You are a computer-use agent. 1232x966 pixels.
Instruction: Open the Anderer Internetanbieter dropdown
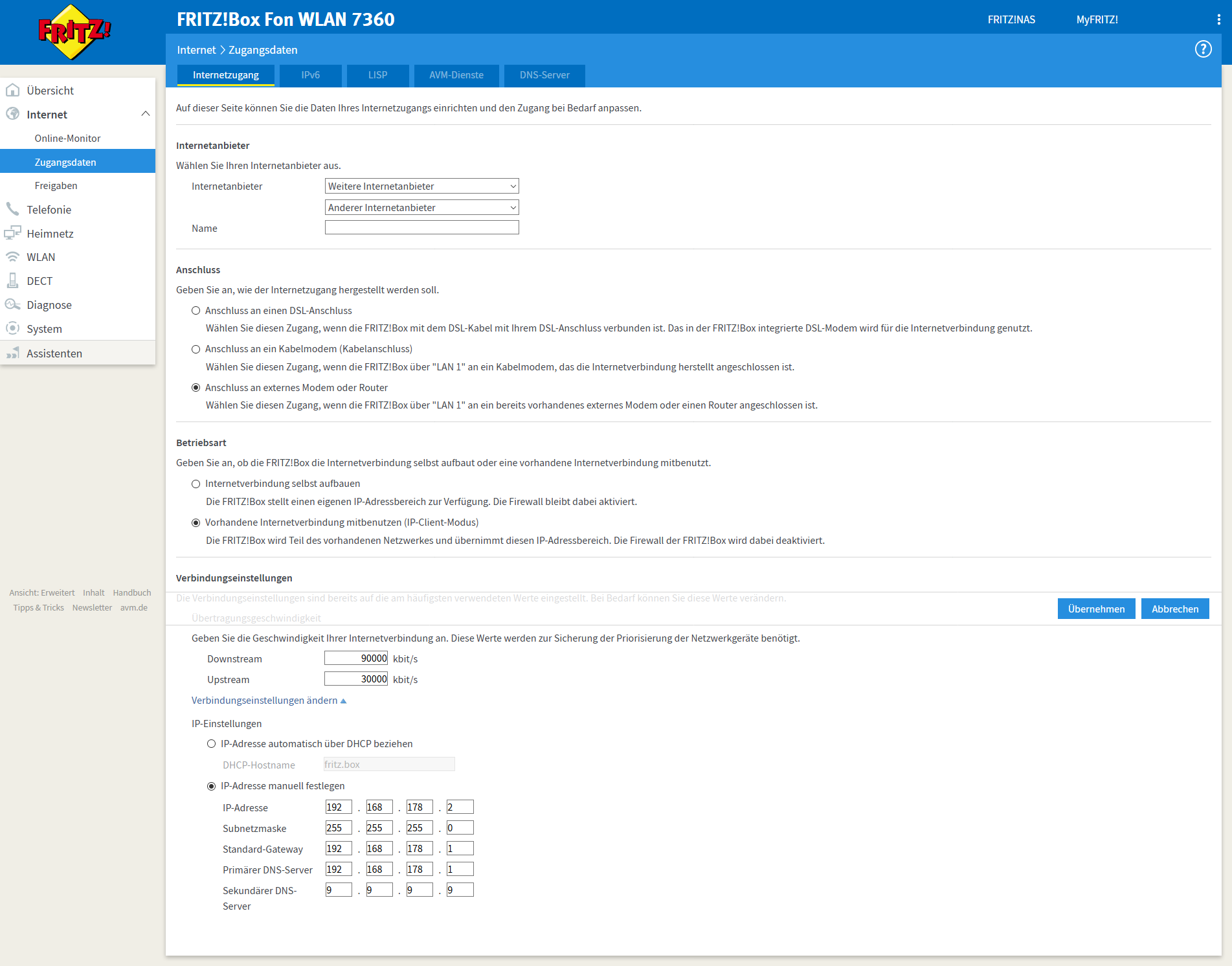[421, 208]
